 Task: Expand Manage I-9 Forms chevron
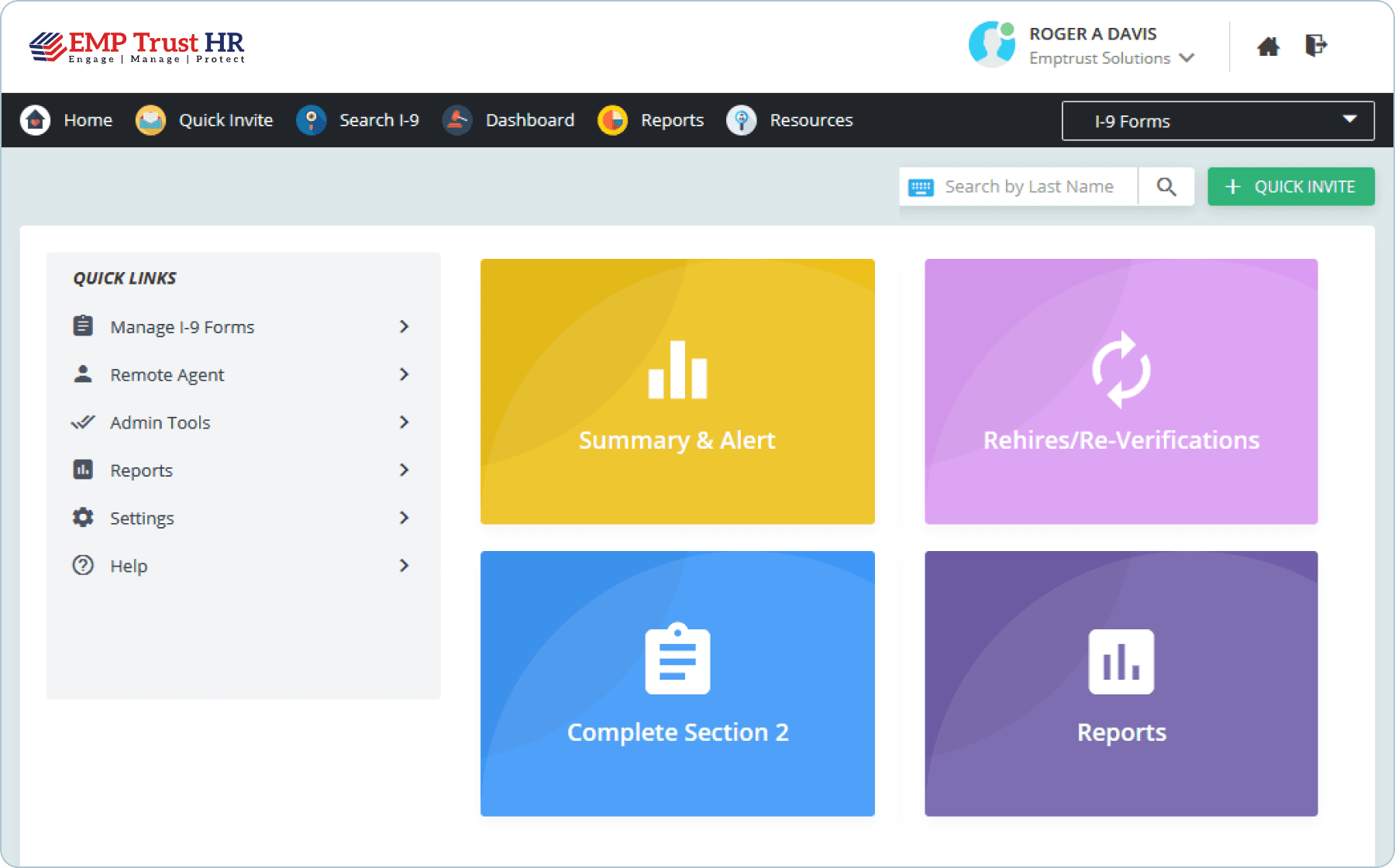coord(404,326)
